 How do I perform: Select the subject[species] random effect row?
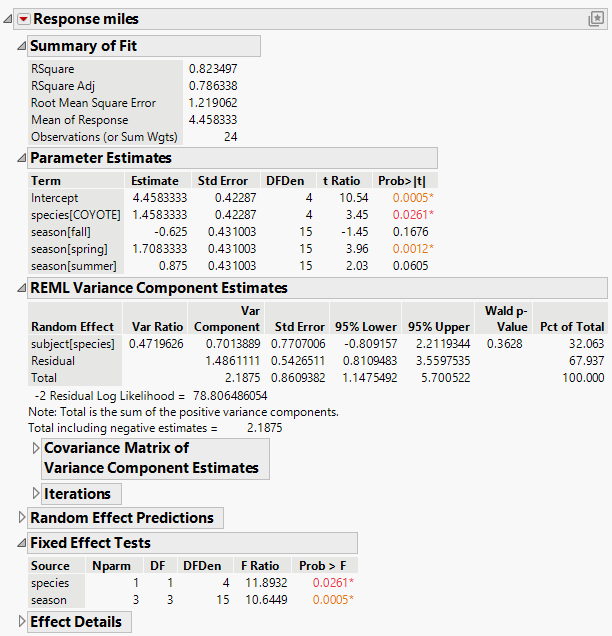(72, 344)
